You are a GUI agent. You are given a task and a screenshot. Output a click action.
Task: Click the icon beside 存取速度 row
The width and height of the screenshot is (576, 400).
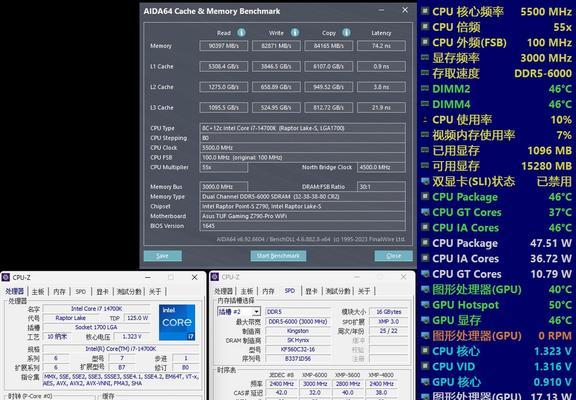click(425, 73)
